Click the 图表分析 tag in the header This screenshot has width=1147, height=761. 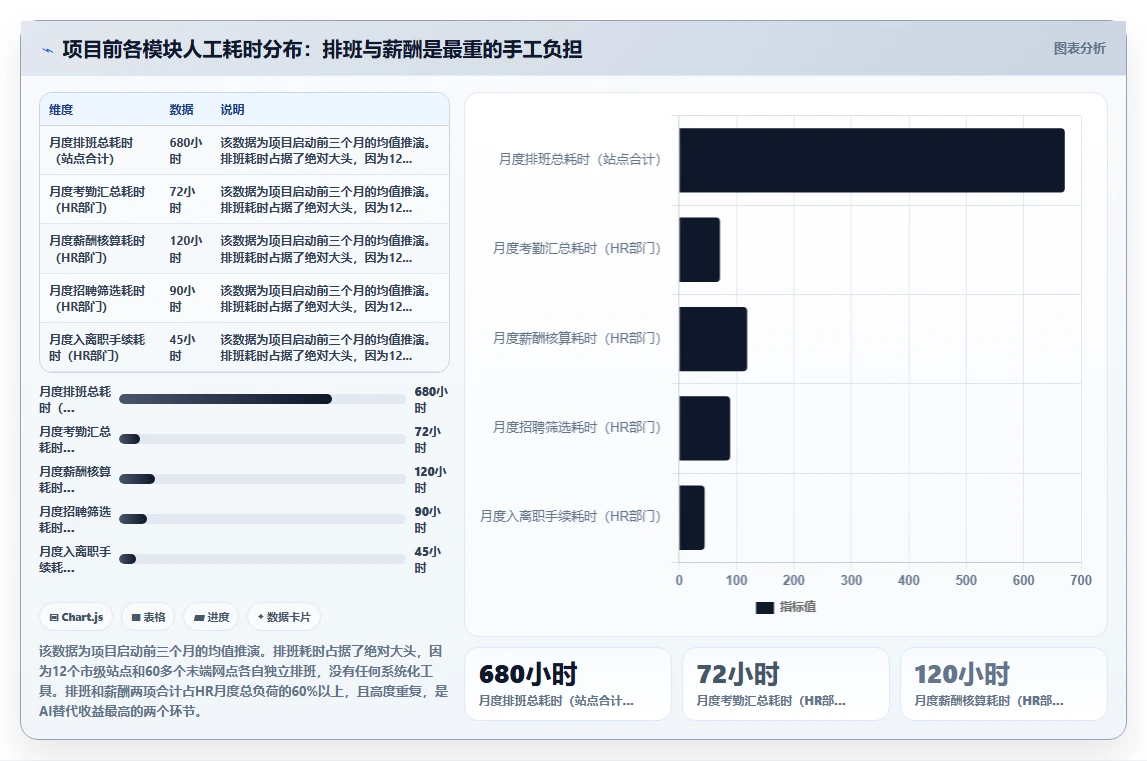click(x=1079, y=48)
